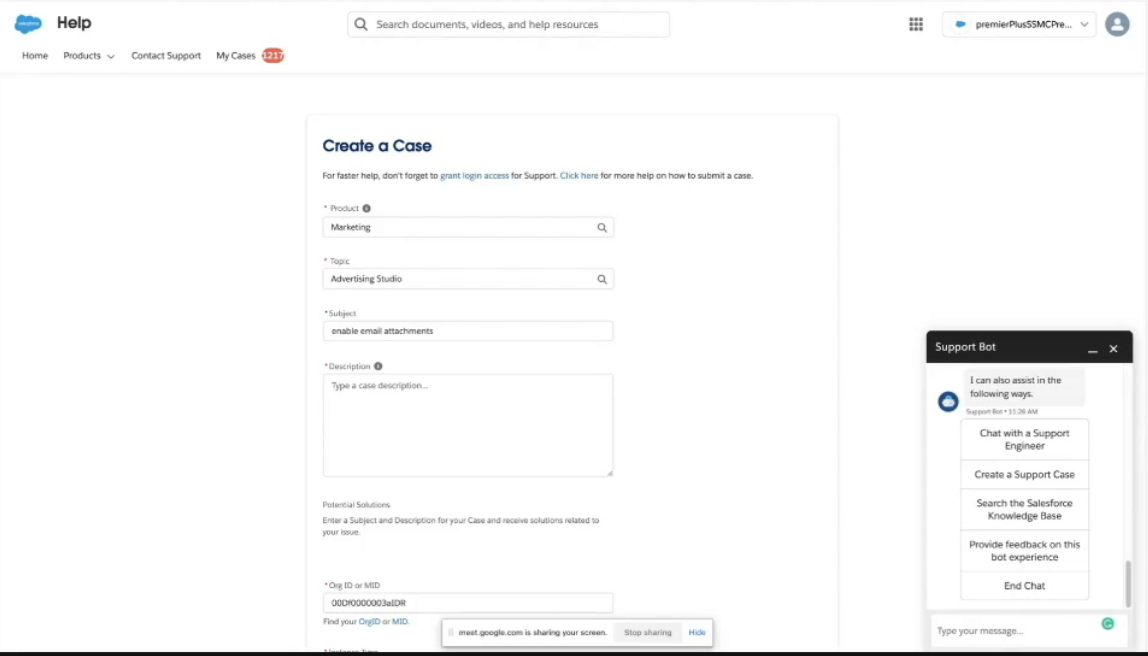
Task: Click the Org ID or MID field
Action: (468, 603)
